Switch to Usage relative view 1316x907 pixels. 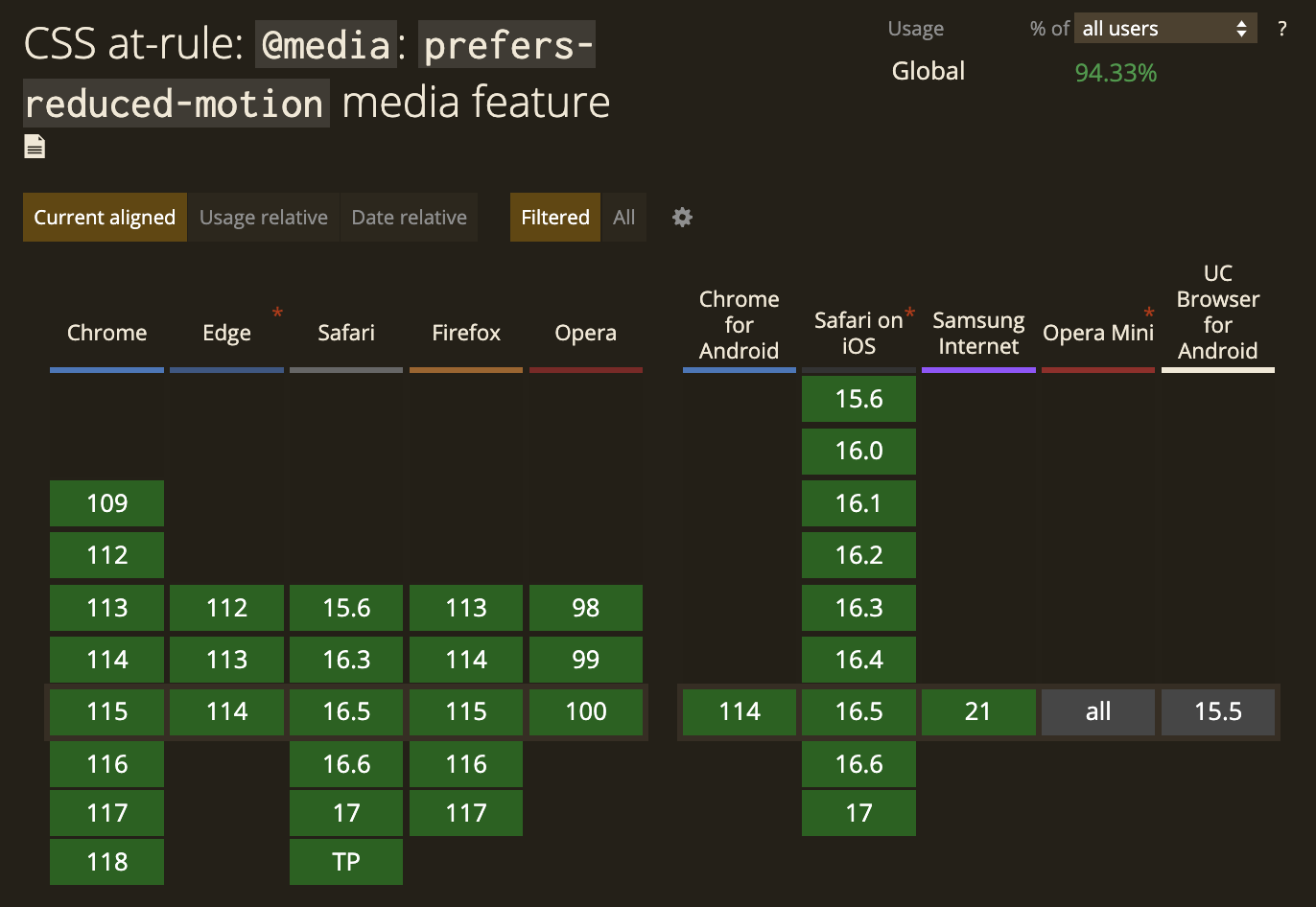263,217
